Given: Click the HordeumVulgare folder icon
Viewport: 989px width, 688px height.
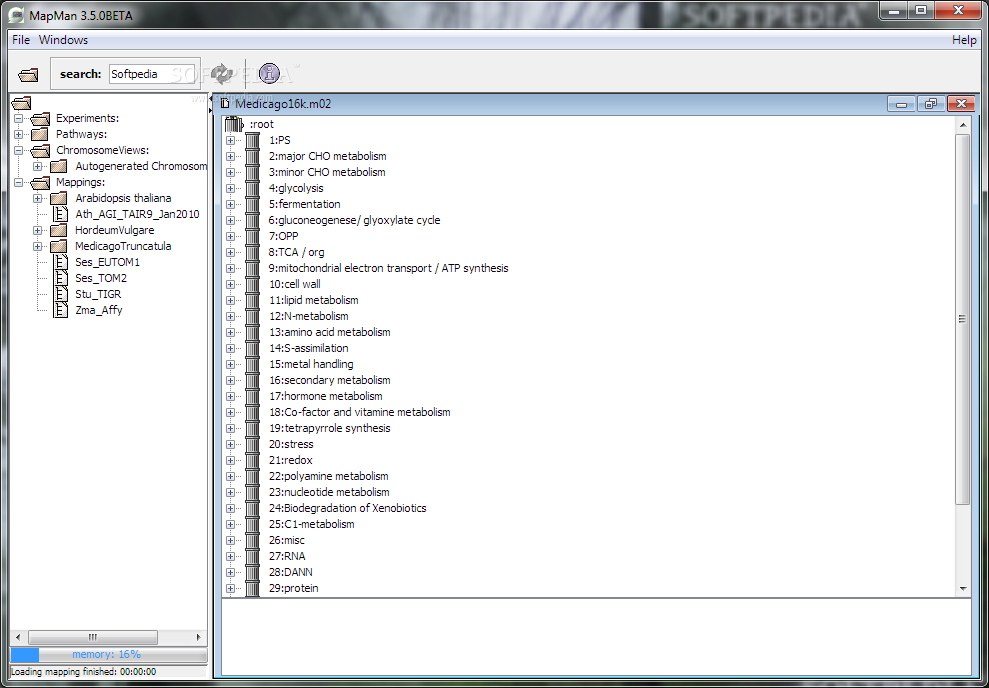Looking at the screenshot, I should pos(59,231).
